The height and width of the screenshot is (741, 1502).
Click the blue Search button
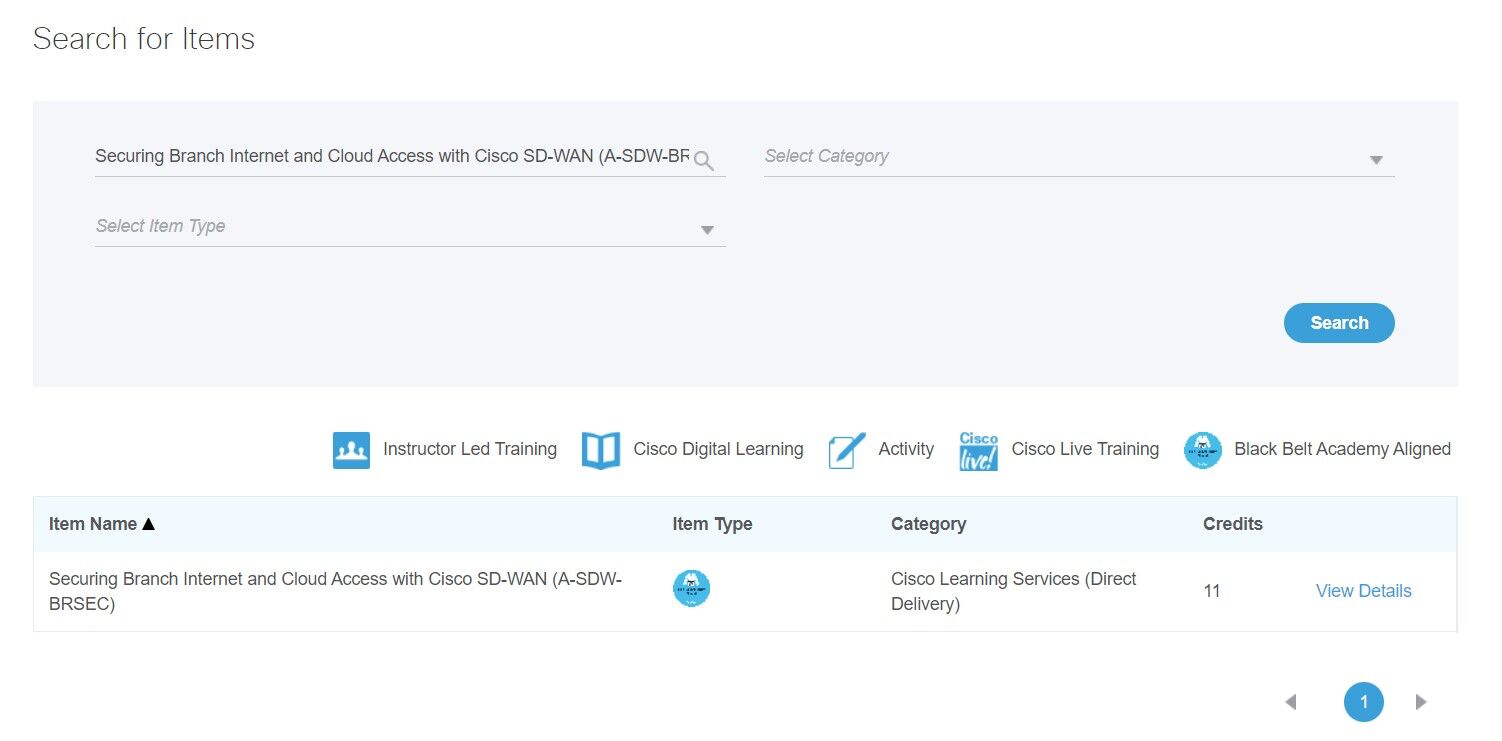pos(1339,323)
